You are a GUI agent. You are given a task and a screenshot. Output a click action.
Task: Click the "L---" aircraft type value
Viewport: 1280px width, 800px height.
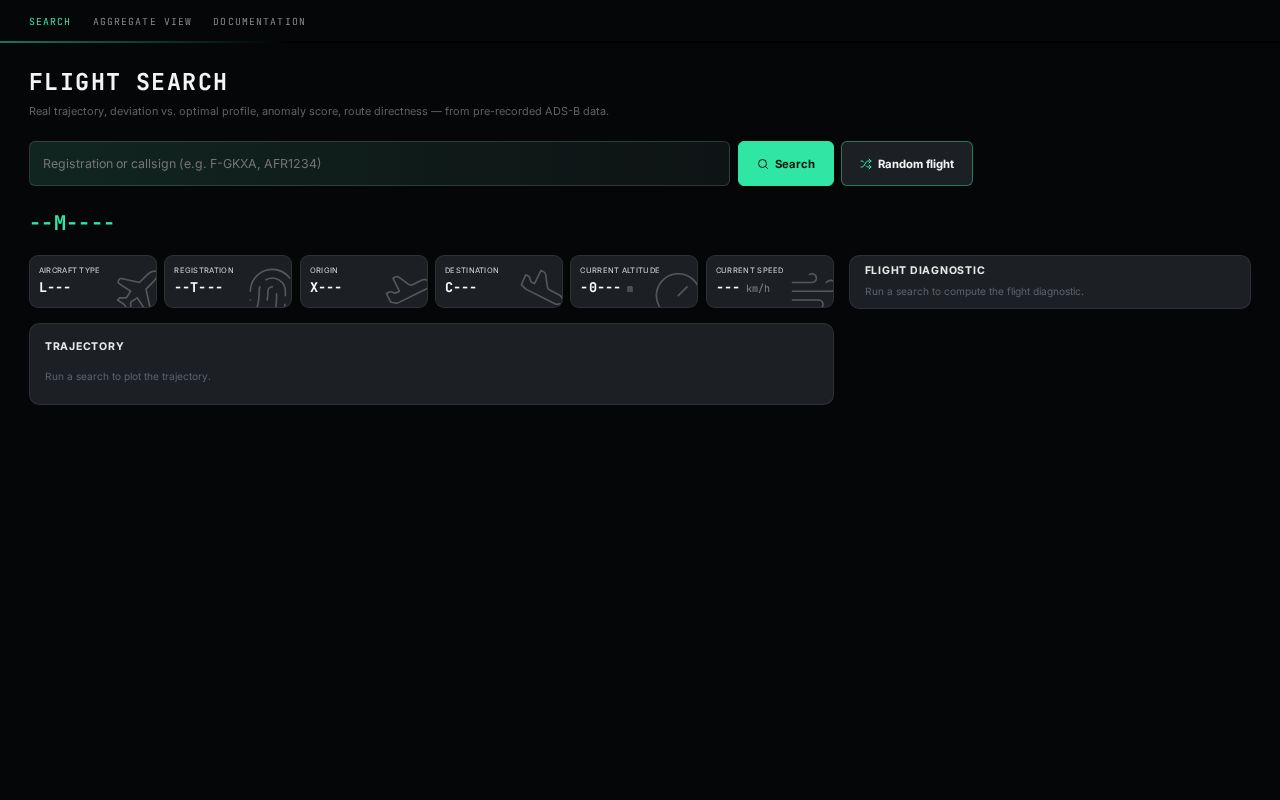[55, 288]
